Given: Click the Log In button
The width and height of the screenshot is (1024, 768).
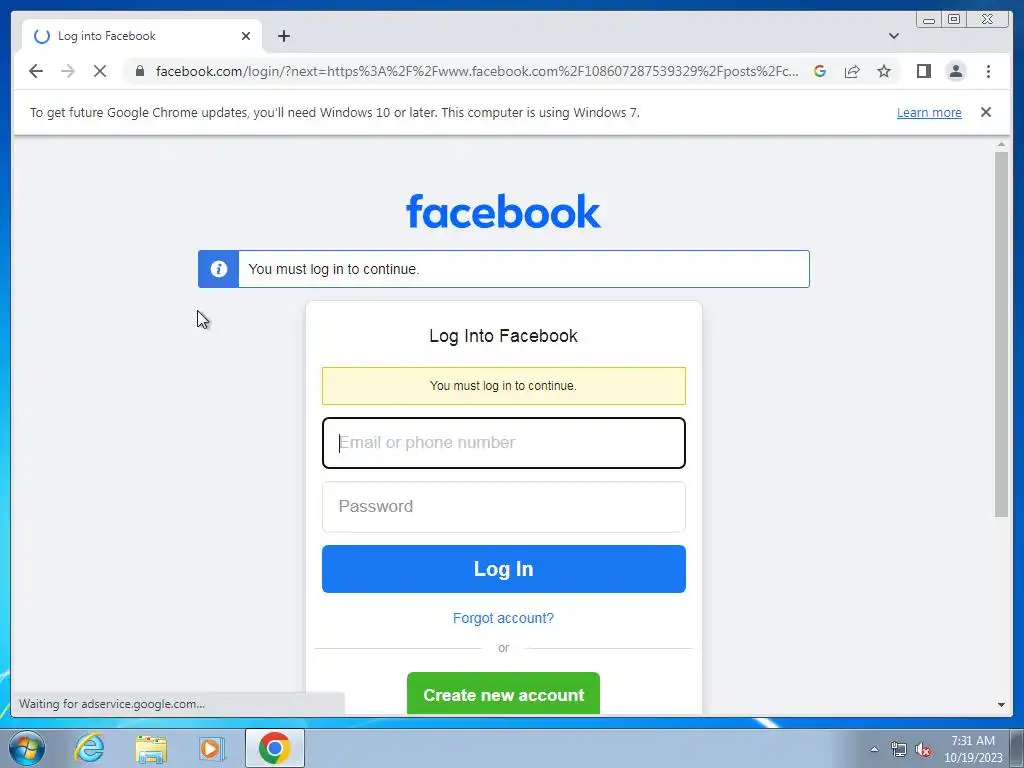Looking at the screenshot, I should click(504, 569).
